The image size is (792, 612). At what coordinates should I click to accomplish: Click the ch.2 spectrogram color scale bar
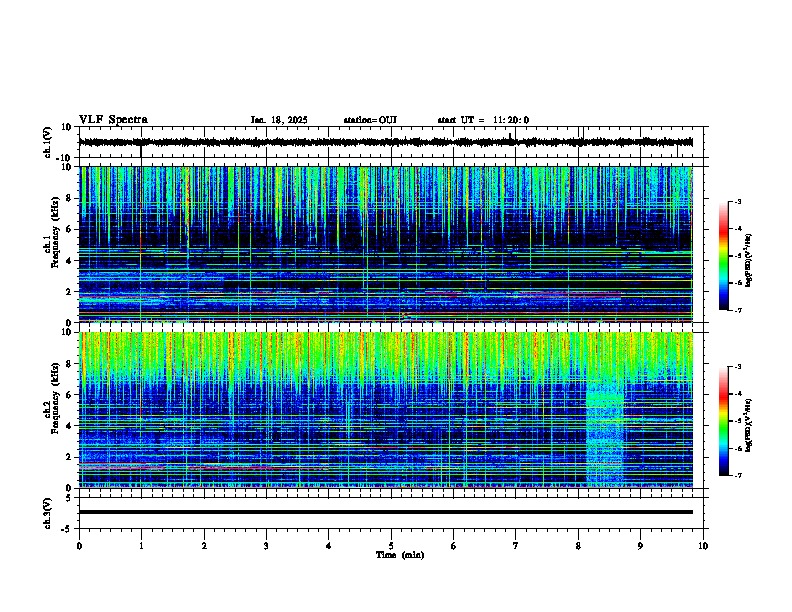(723, 421)
